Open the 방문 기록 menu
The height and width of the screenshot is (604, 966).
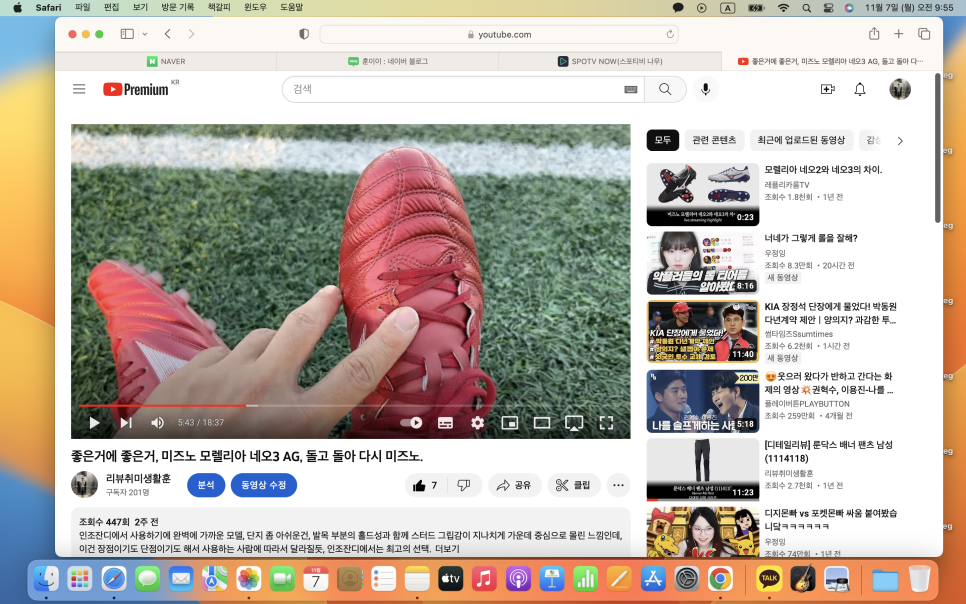(x=177, y=7)
